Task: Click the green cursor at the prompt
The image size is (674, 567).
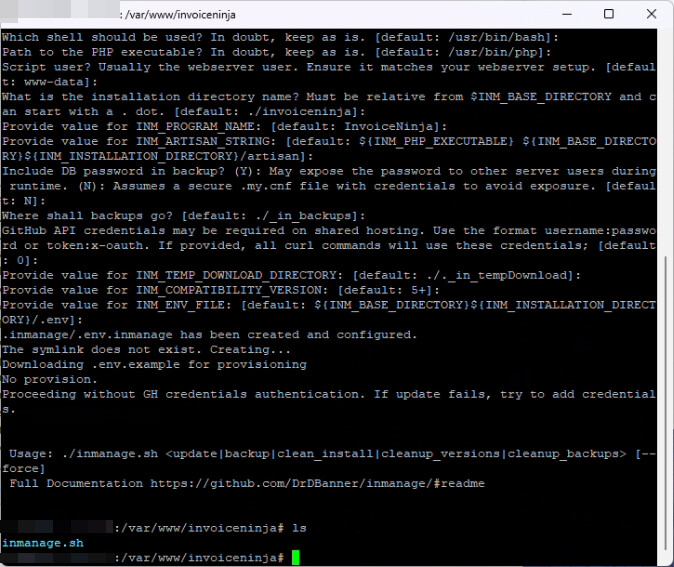Action: point(296,558)
